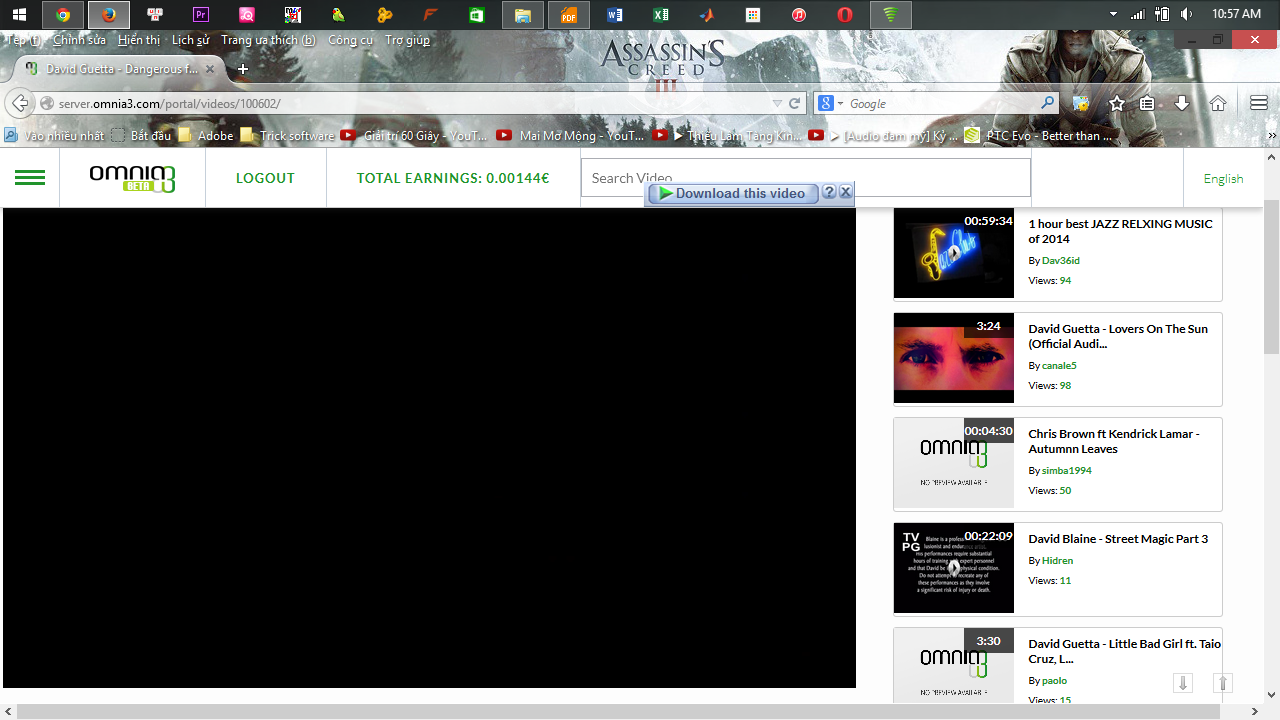The image size is (1280, 720).
Task: Open the Hiển thị menu
Action: point(139,40)
